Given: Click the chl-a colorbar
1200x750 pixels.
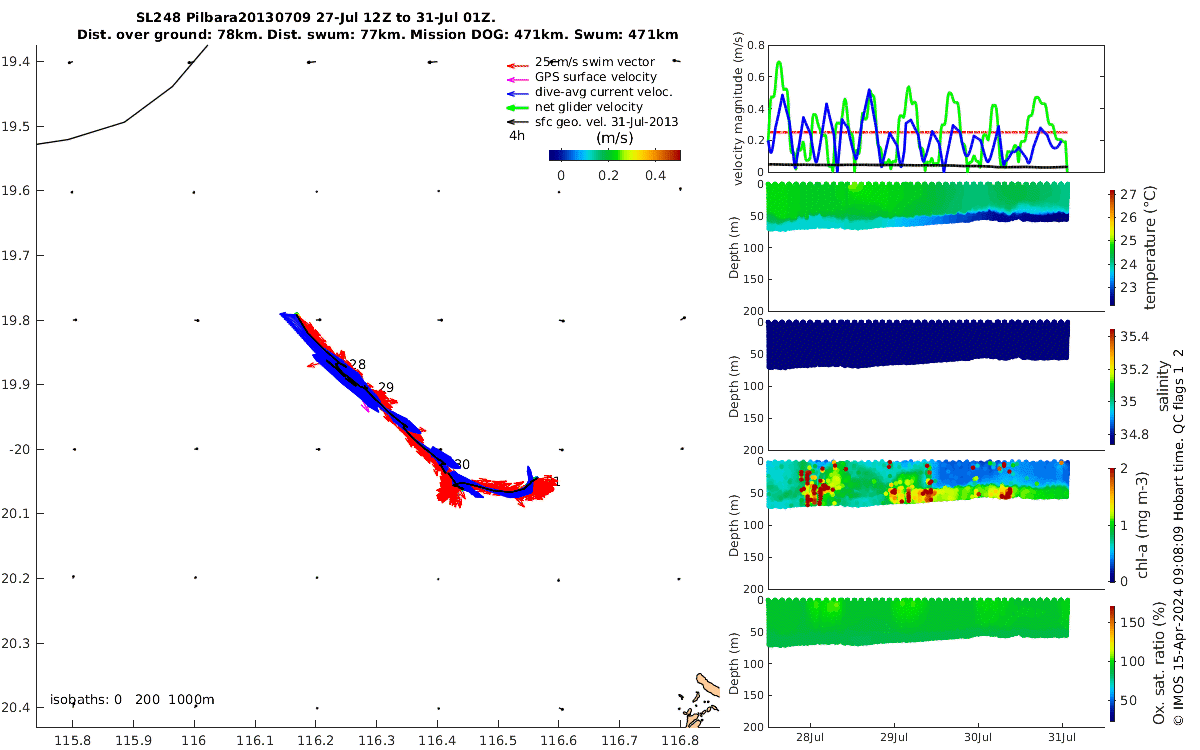Looking at the screenshot, I should (1113, 523).
